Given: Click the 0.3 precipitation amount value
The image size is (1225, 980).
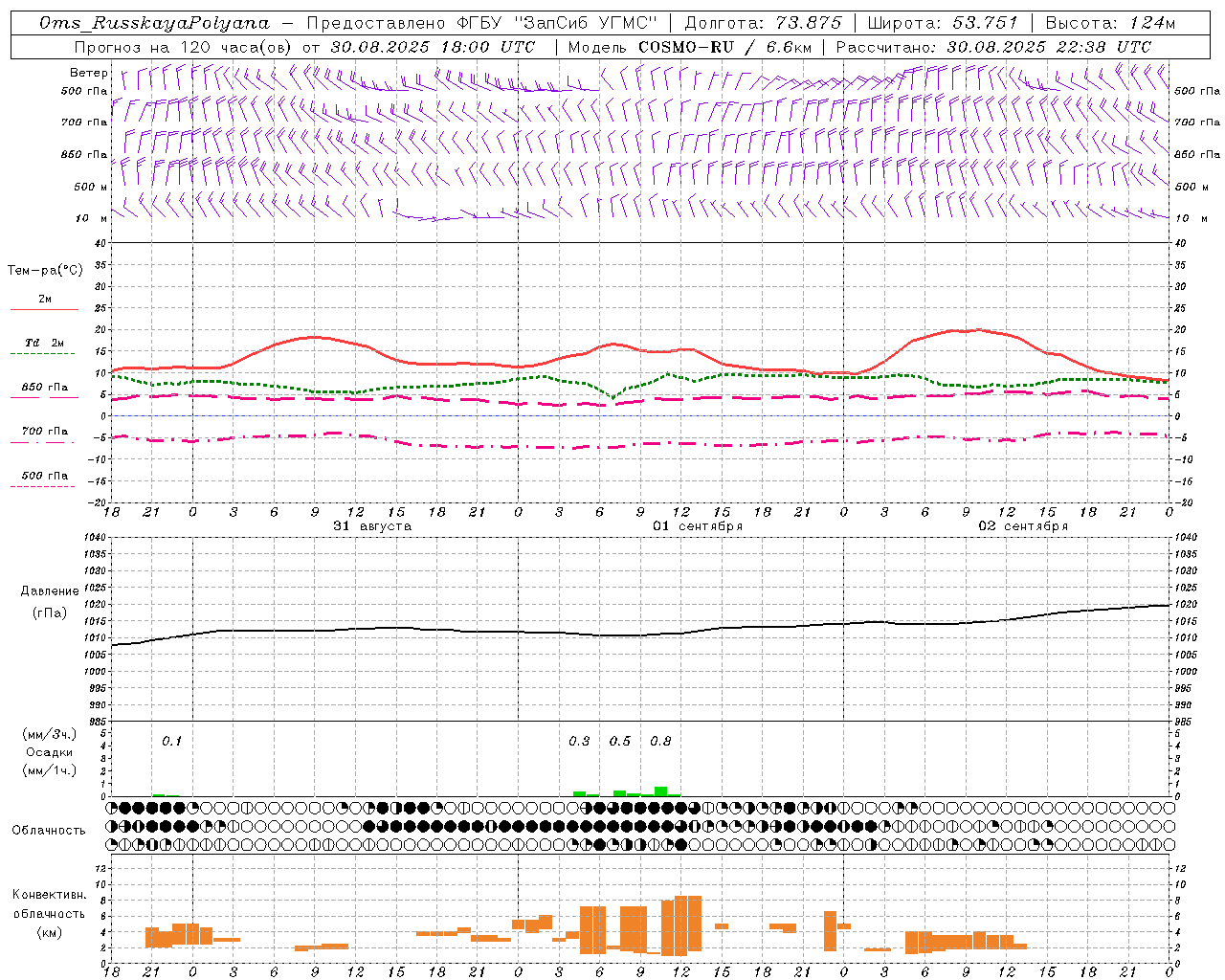Looking at the screenshot, I should click(x=579, y=742).
